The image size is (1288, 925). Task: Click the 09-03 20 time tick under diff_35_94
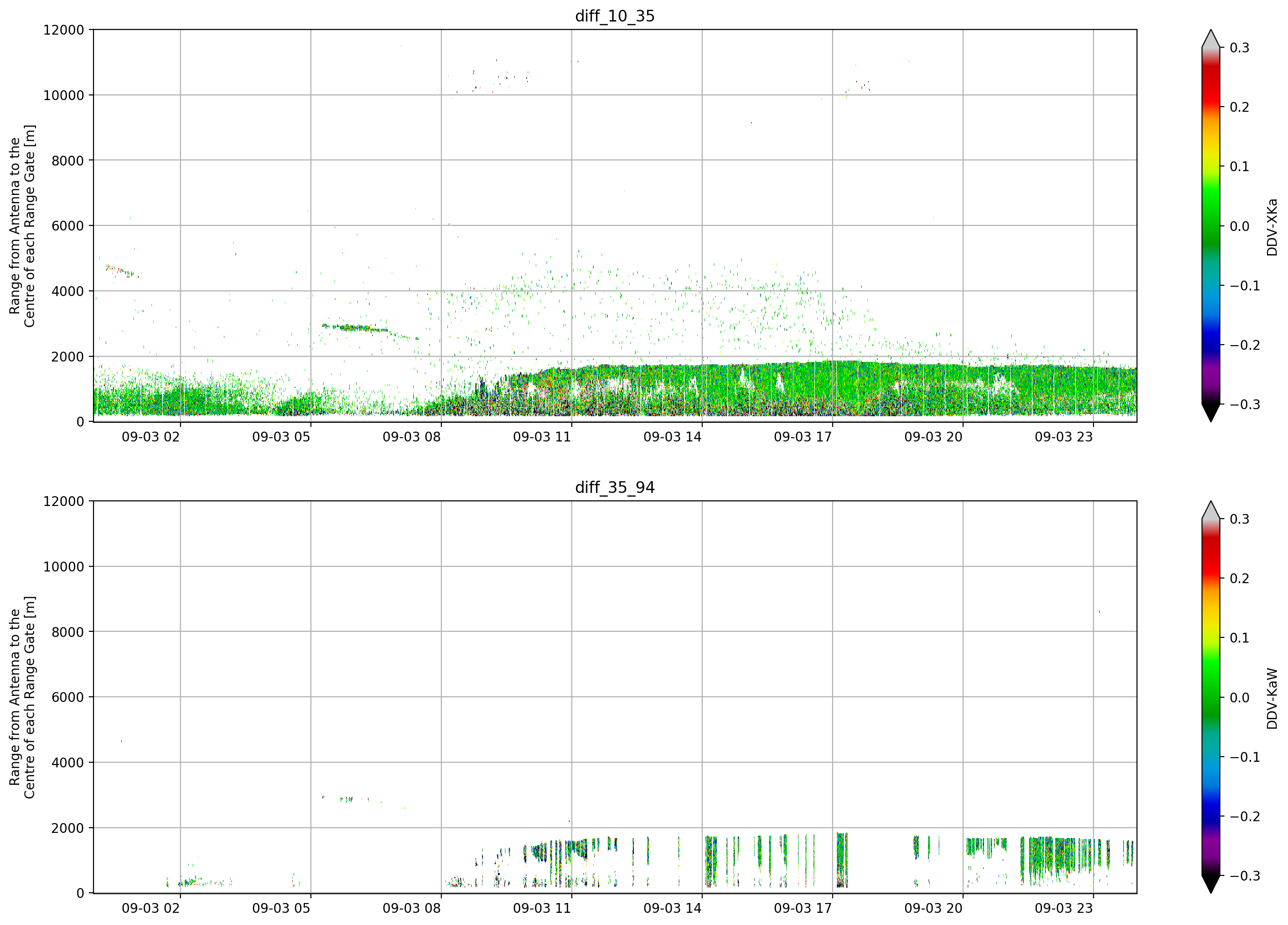click(x=934, y=909)
